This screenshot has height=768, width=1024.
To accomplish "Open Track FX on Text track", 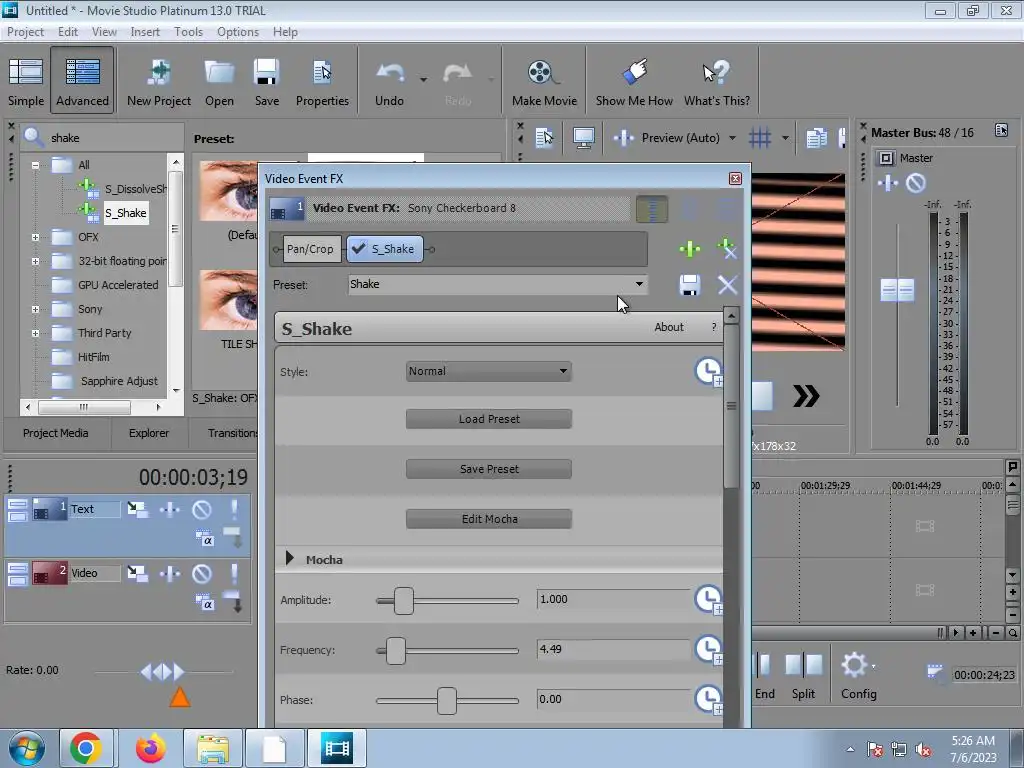I will click(x=169, y=509).
